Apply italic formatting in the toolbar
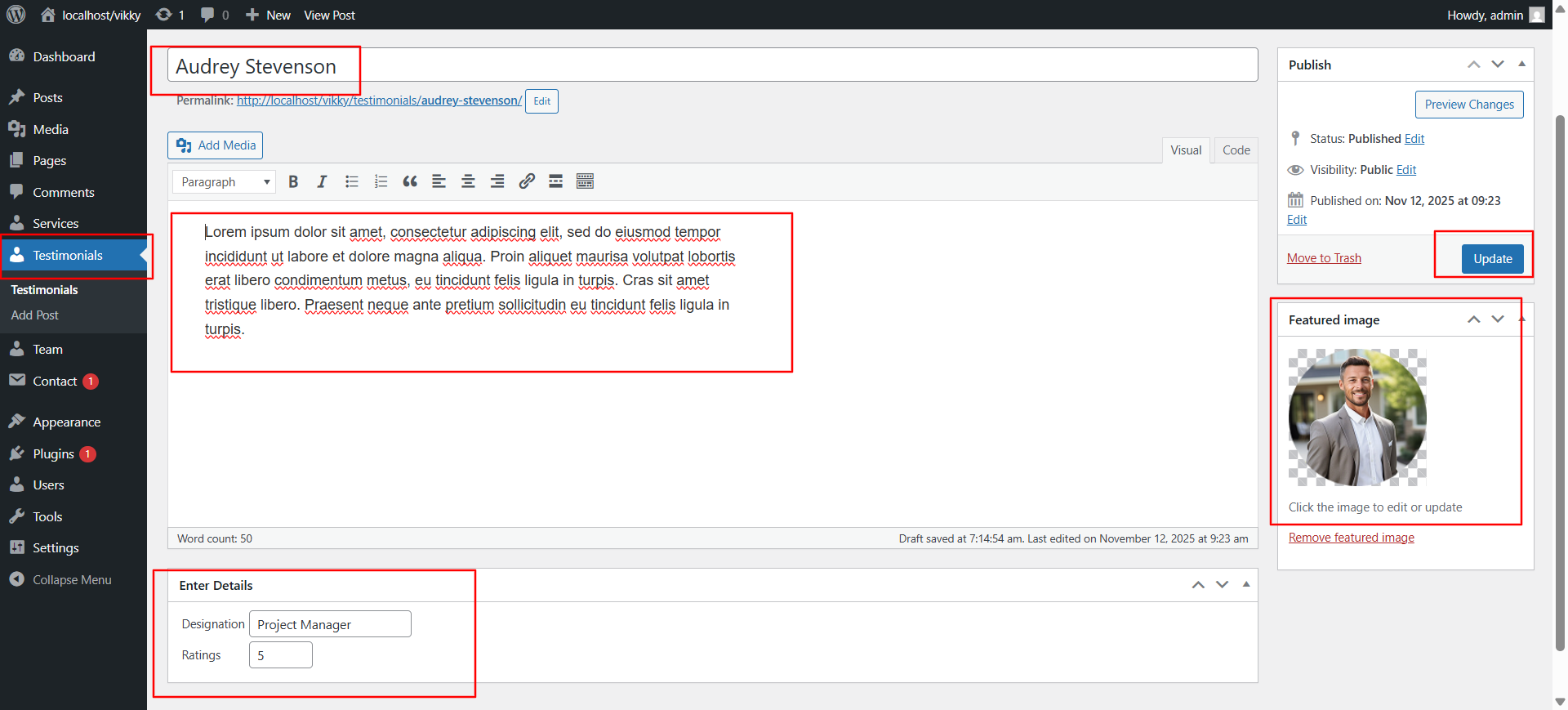The height and width of the screenshot is (710, 1568). pyautogui.click(x=322, y=181)
